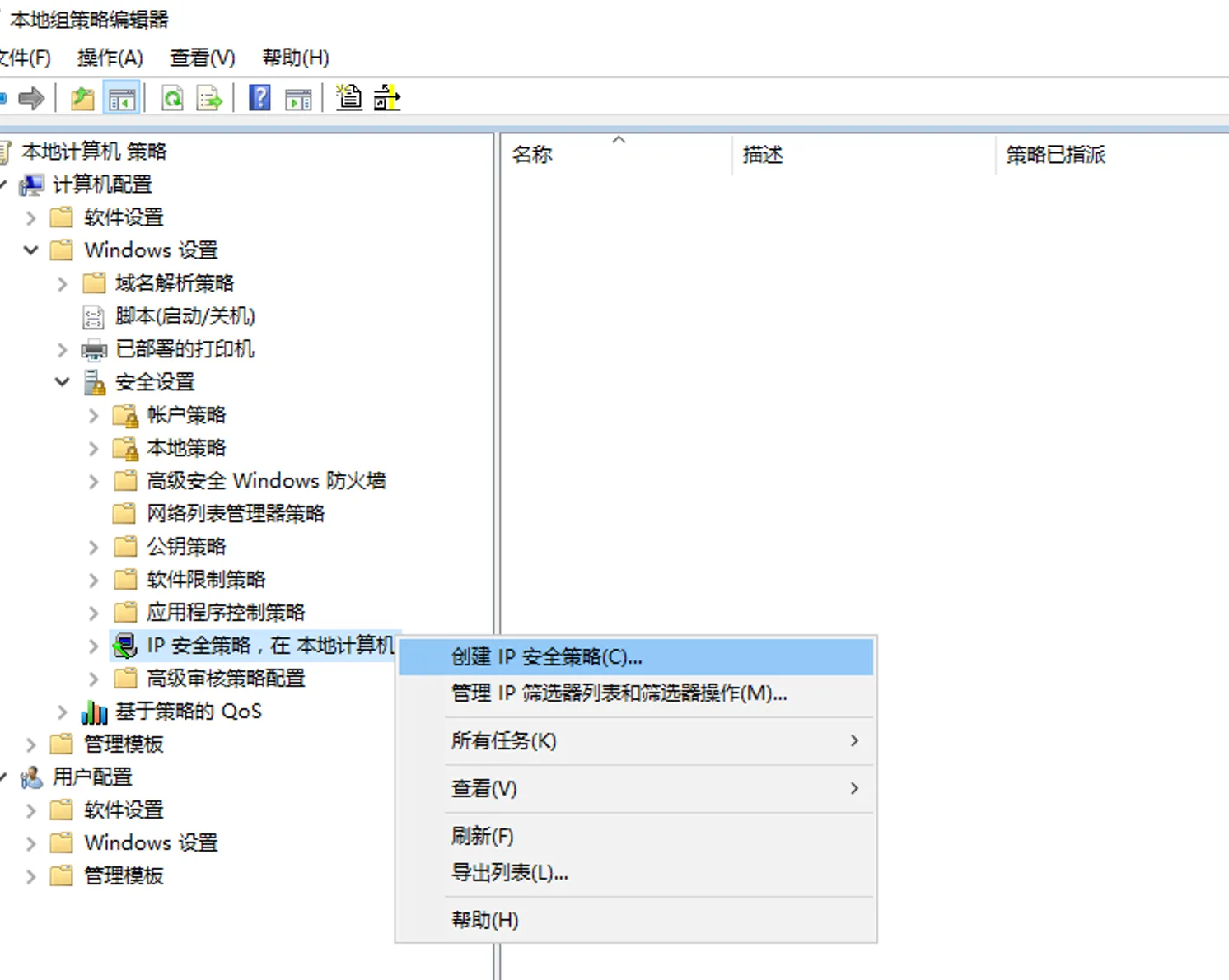Image resolution: width=1229 pixels, height=980 pixels.
Task: Collapse the 安全设置 tree node
Action: (63, 382)
